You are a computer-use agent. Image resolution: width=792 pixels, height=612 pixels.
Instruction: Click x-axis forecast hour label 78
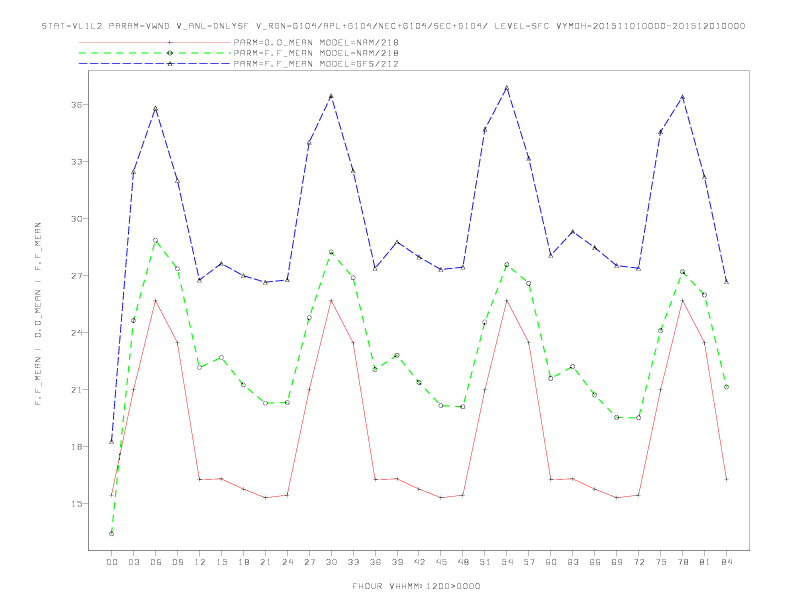pyautogui.click(x=682, y=562)
